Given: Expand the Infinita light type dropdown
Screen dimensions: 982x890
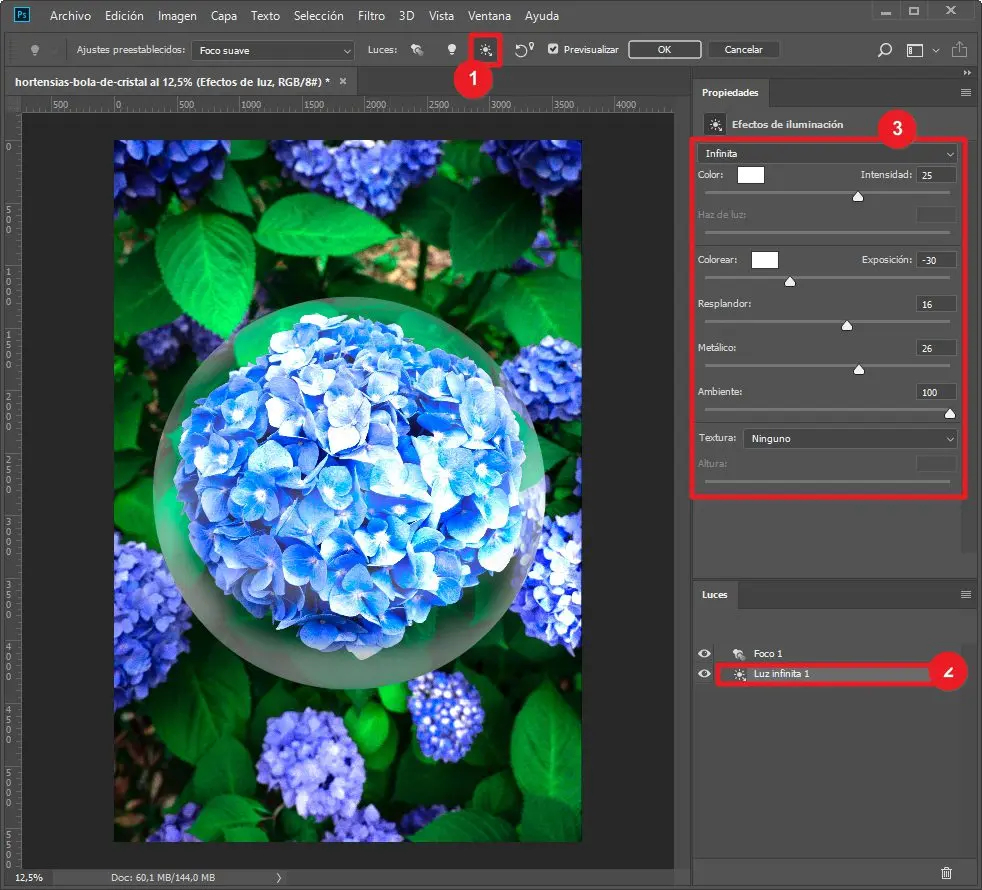Looking at the screenshot, I should (827, 154).
